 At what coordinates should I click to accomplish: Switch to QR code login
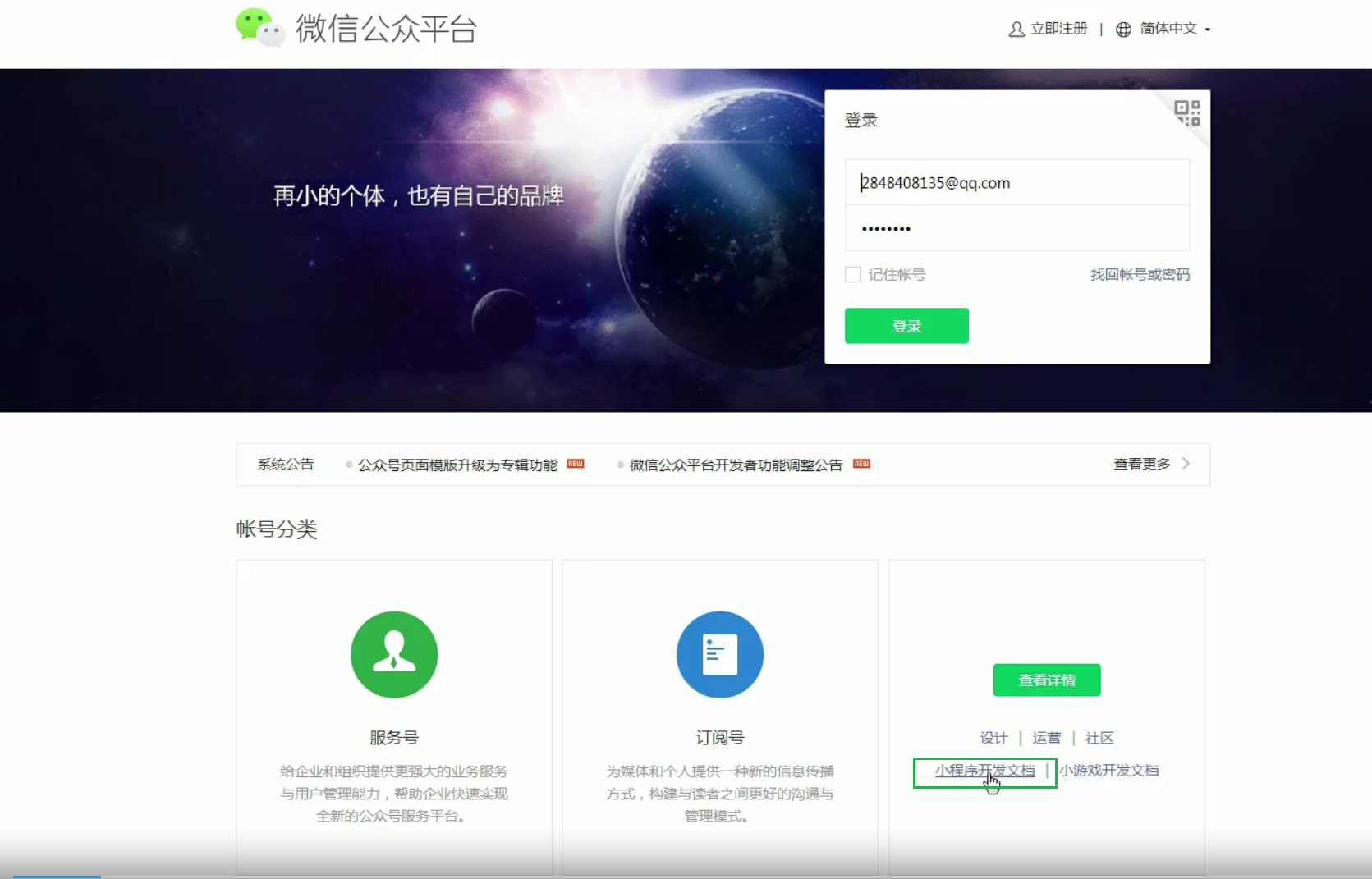pos(1187,112)
